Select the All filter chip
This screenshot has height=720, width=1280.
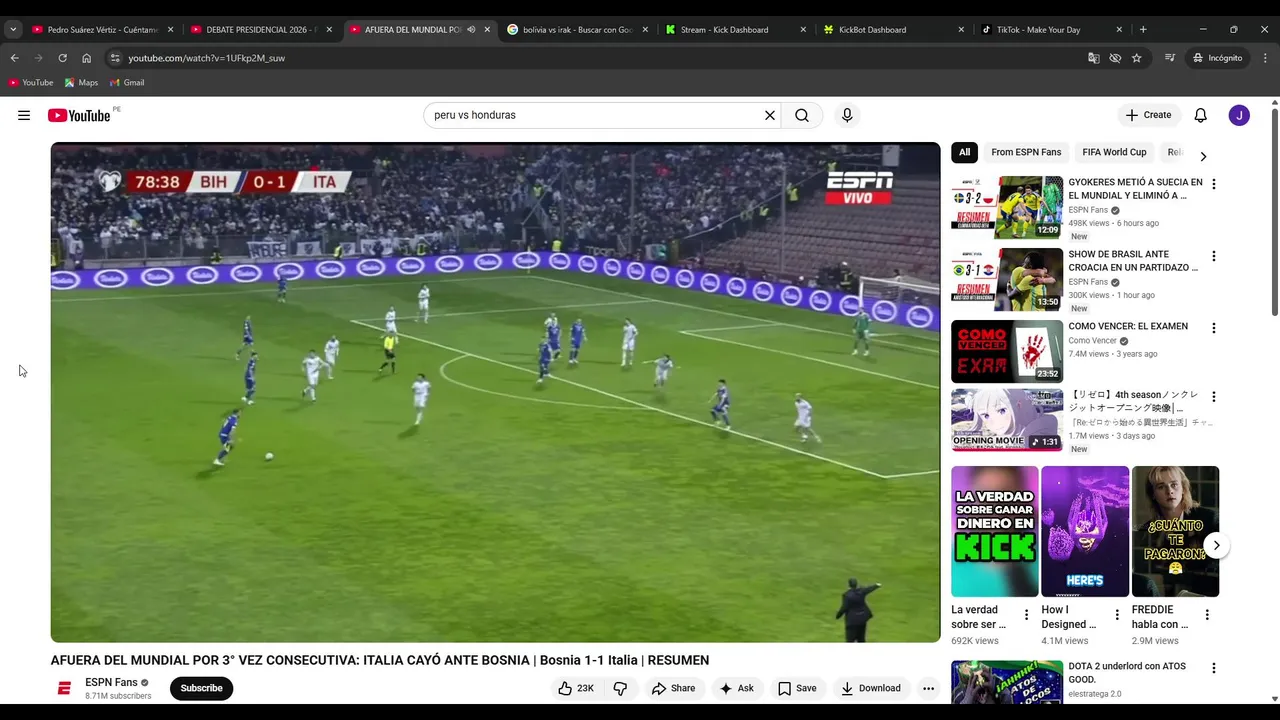(x=964, y=152)
